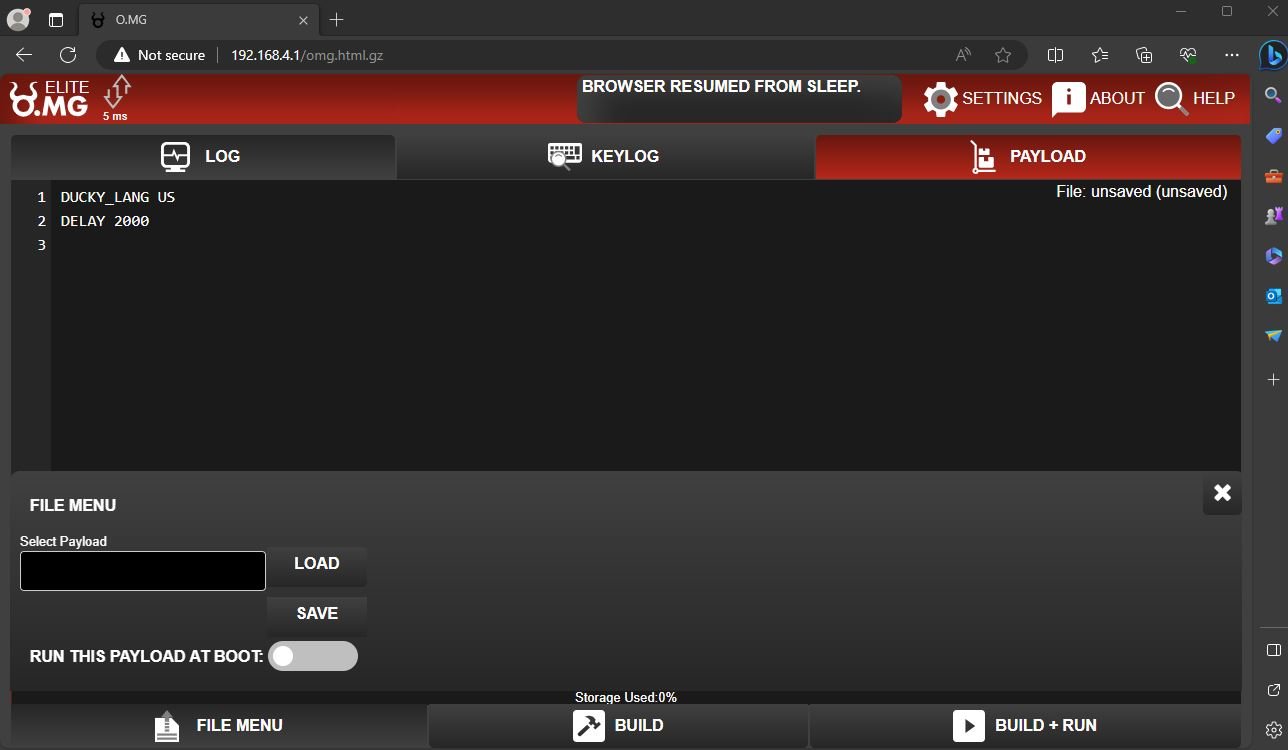Open the sidebar Settings gear at bottom

1273,730
